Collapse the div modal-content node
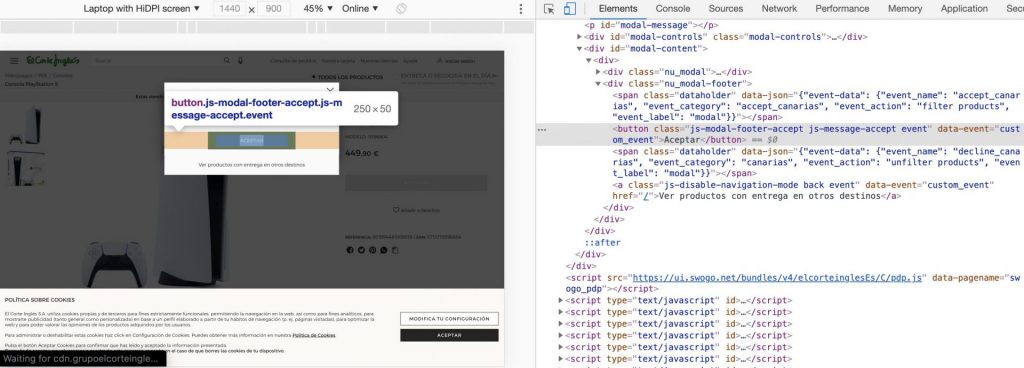Viewport: 1024px width, 368px height. 579,49
